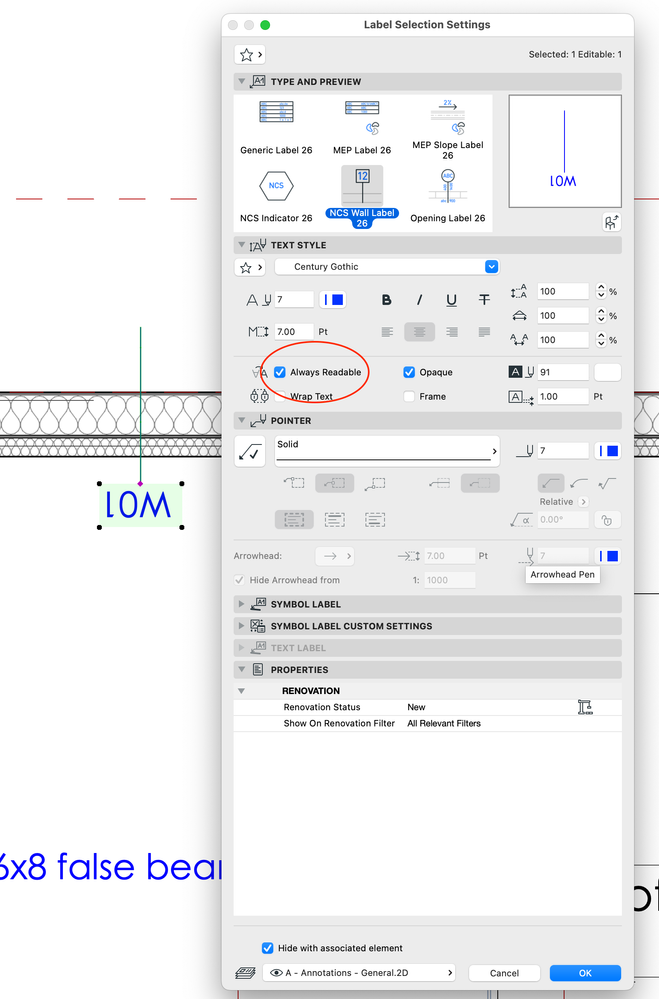
Task: Click the Renovation Status New value
Action: tap(416, 707)
